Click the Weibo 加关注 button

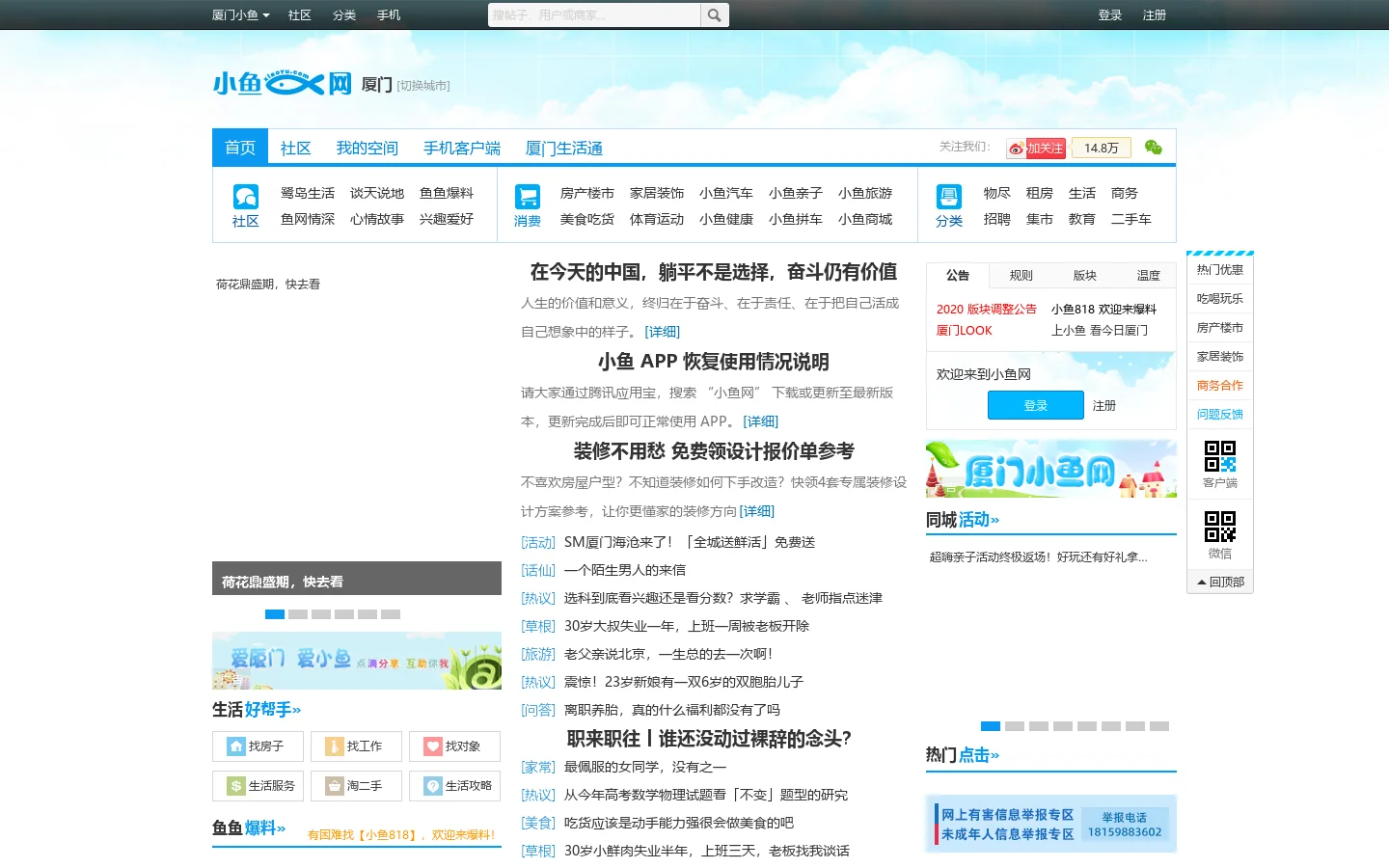pyautogui.click(x=1036, y=149)
